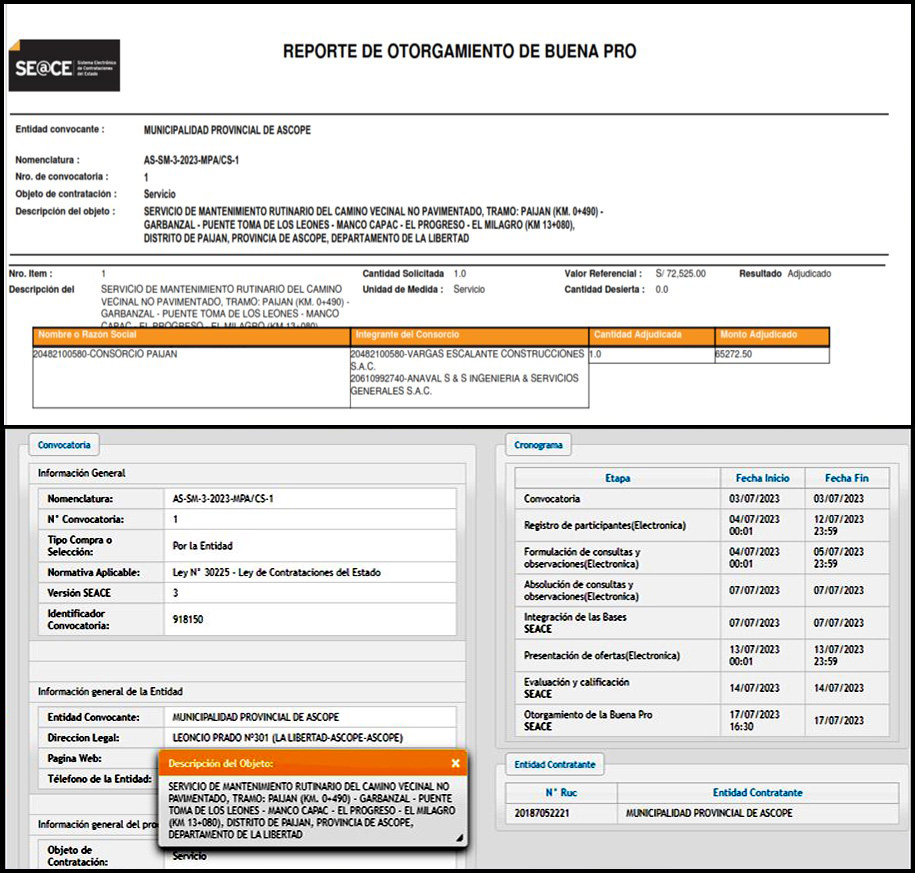Click the Fecha Fin column header
This screenshot has width=915, height=873.
[846, 478]
